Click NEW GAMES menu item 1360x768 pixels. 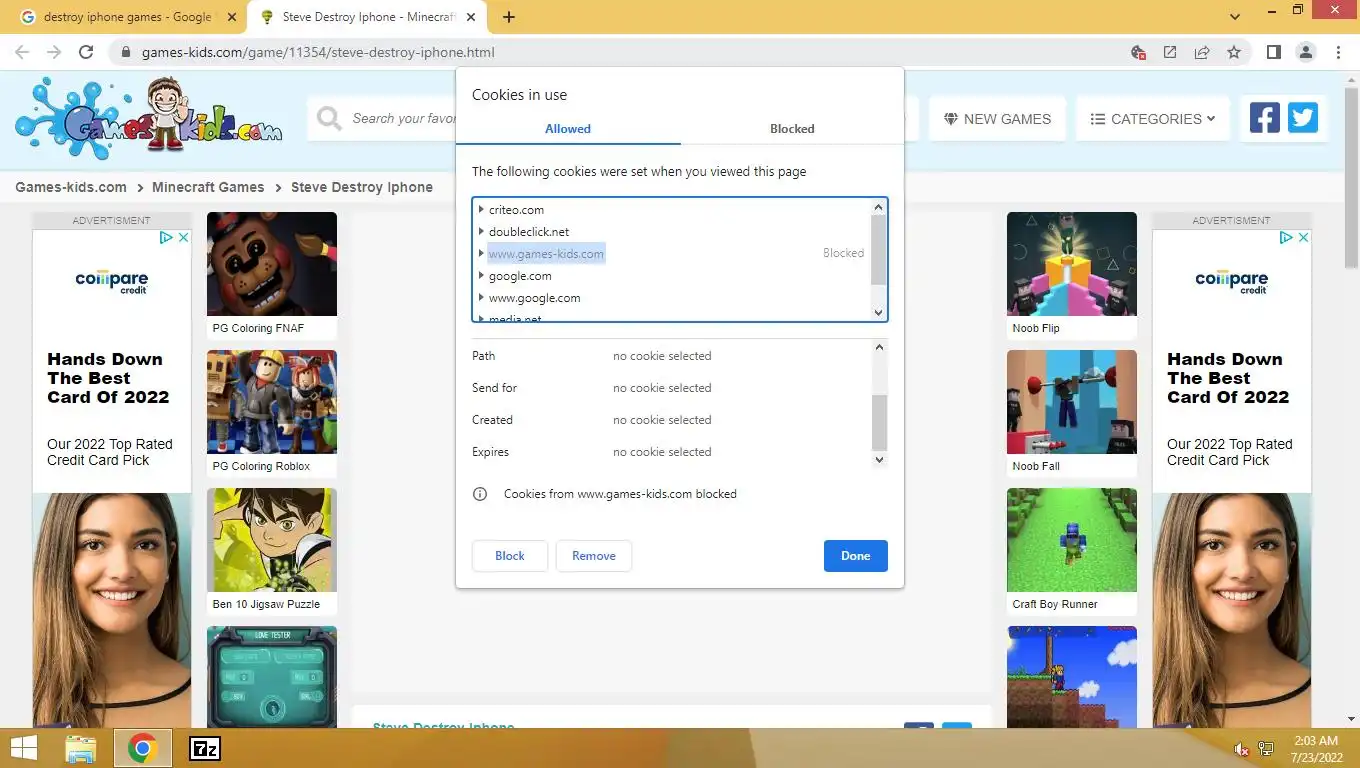pos(997,119)
